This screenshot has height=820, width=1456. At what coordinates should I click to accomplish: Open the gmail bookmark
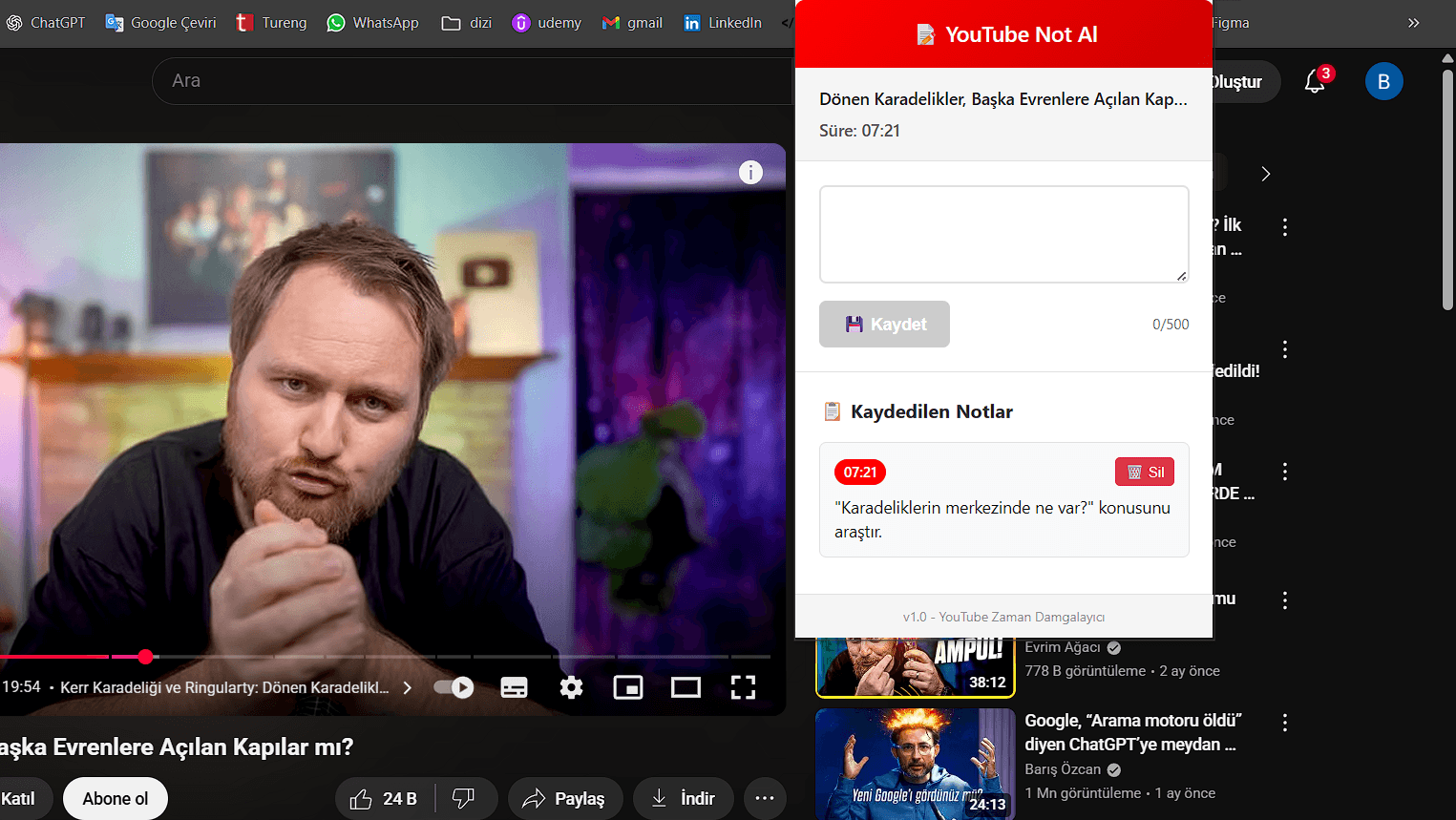pos(632,23)
